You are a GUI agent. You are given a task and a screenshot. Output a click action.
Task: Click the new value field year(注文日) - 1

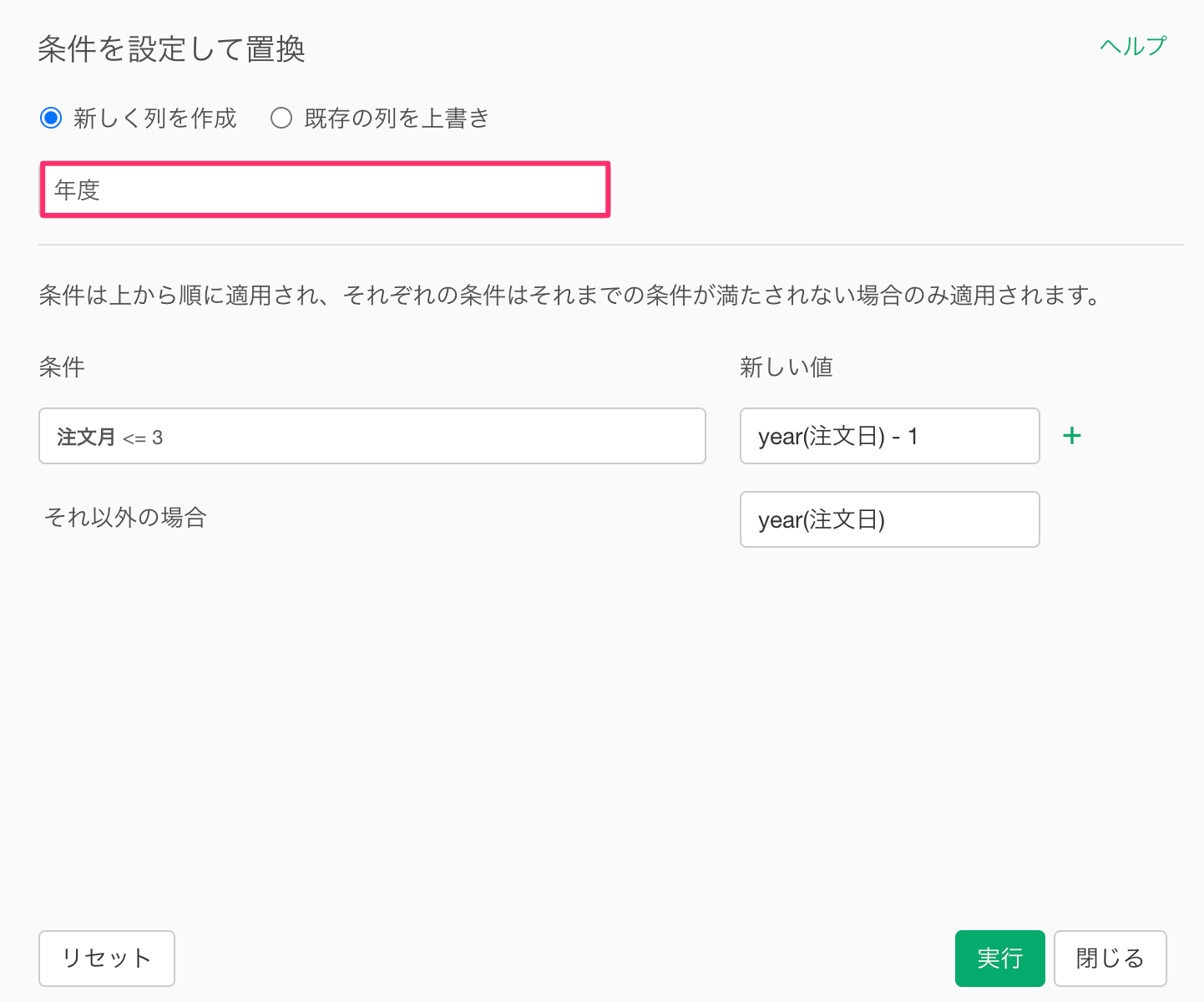pyautogui.click(x=890, y=436)
